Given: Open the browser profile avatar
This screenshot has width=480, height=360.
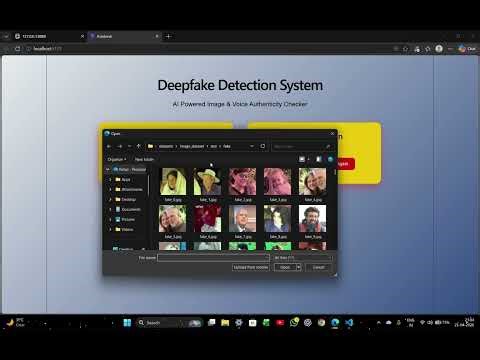Looking at the screenshot, I should (x=439, y=49).
